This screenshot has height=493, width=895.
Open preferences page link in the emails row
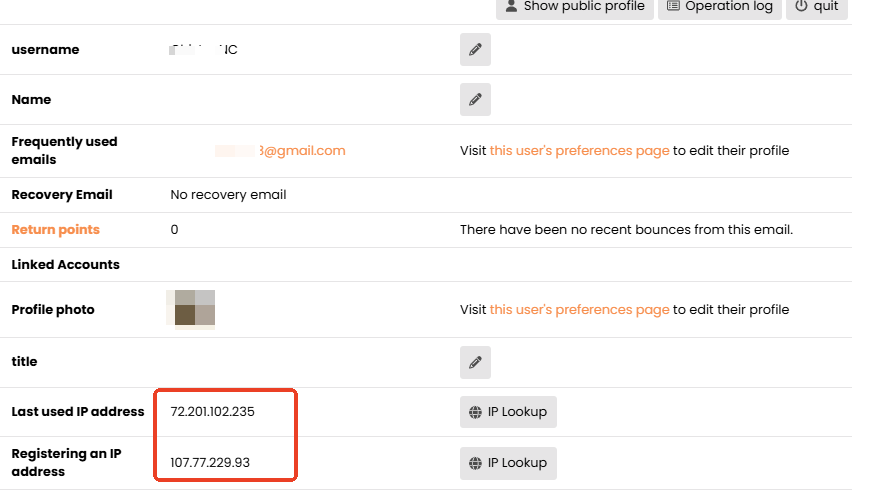(579, 151)
